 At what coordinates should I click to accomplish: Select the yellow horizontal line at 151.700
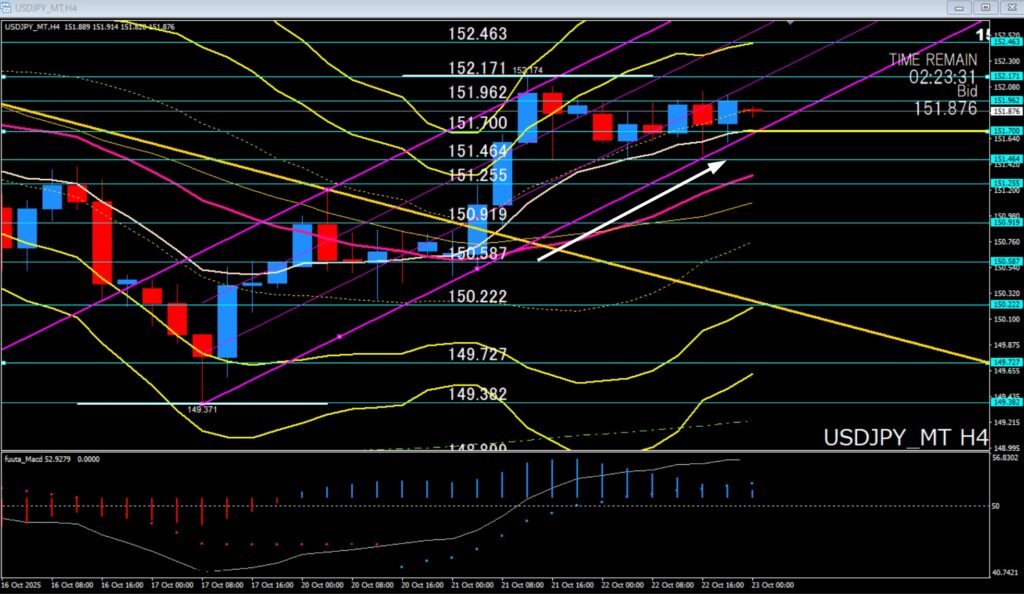(850, 131)
